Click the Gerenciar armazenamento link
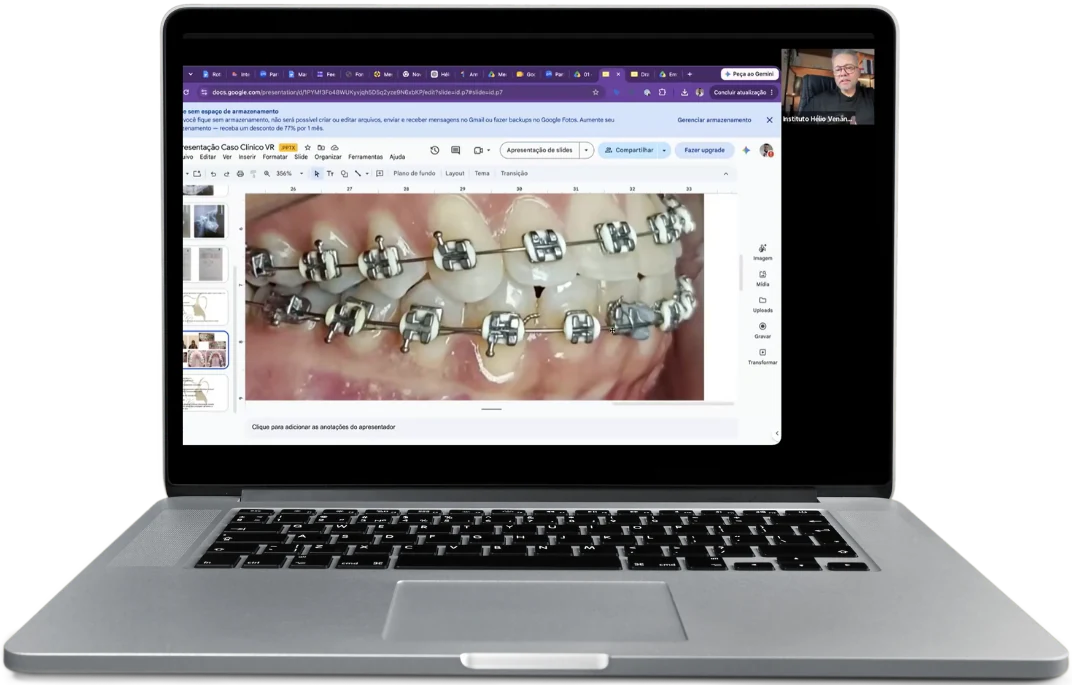1072x685 pixels. click(x=714, y=120)
